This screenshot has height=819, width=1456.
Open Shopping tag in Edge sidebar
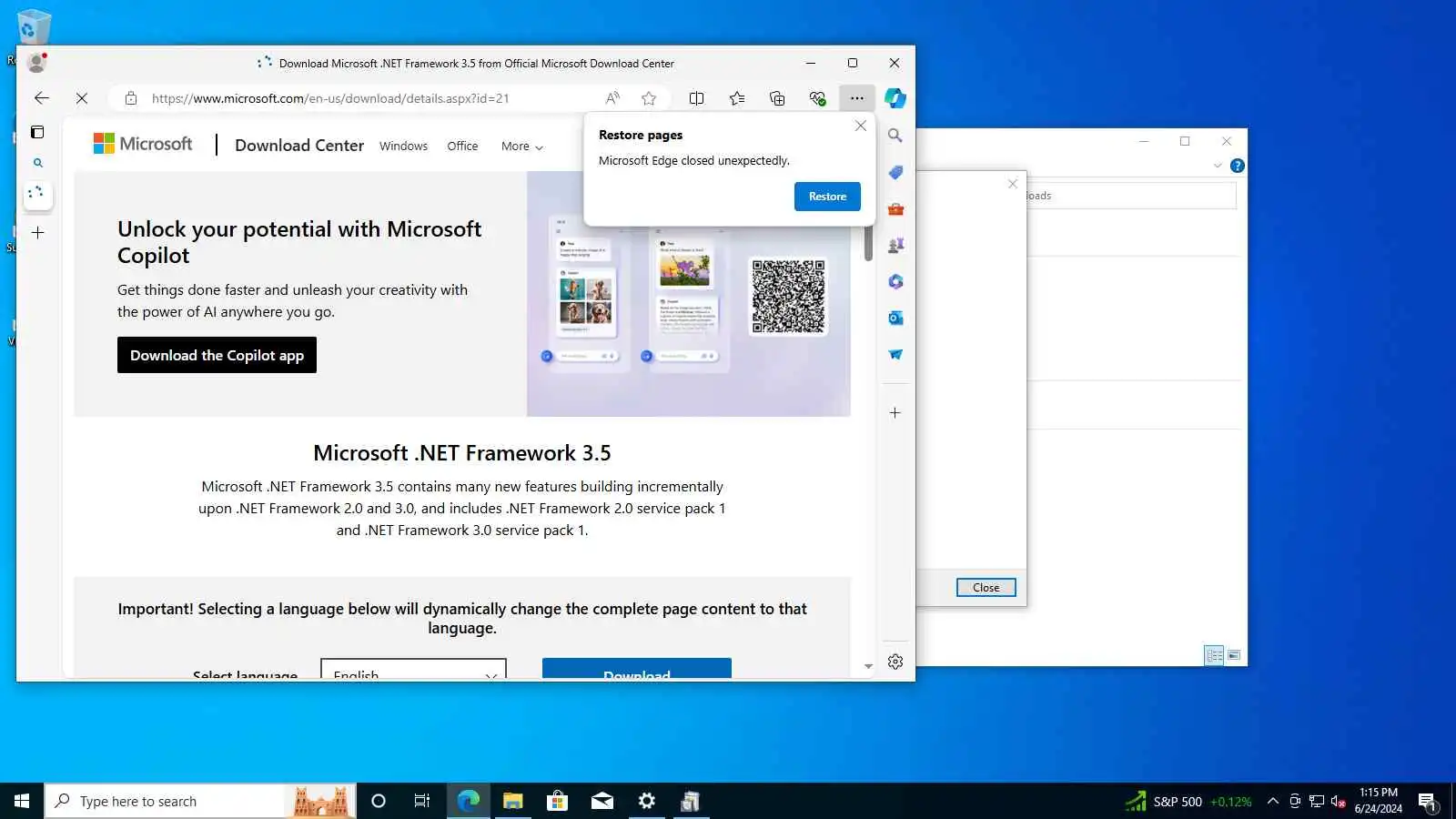click(x=895, y=172)
